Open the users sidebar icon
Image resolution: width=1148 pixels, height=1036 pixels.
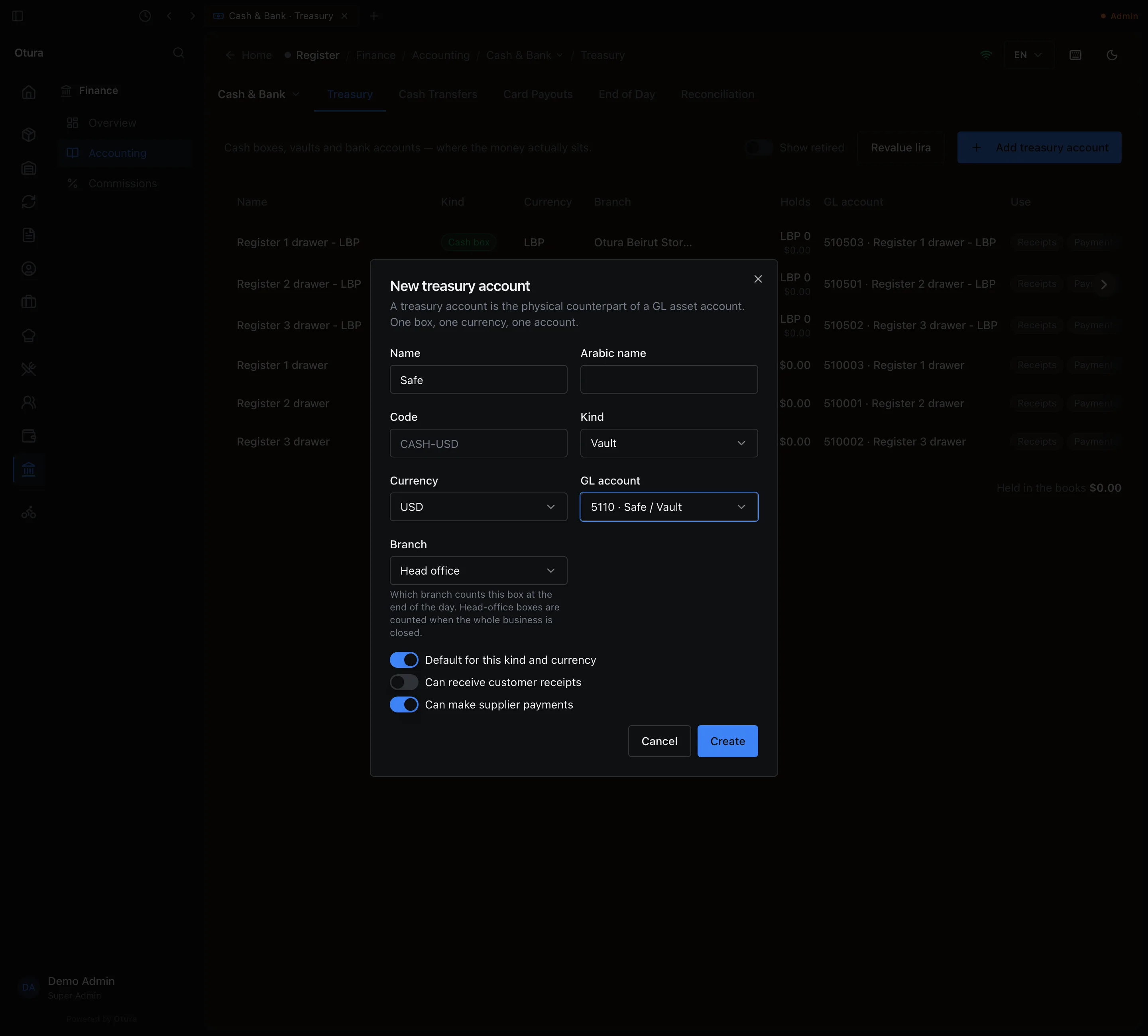point(28,402)
